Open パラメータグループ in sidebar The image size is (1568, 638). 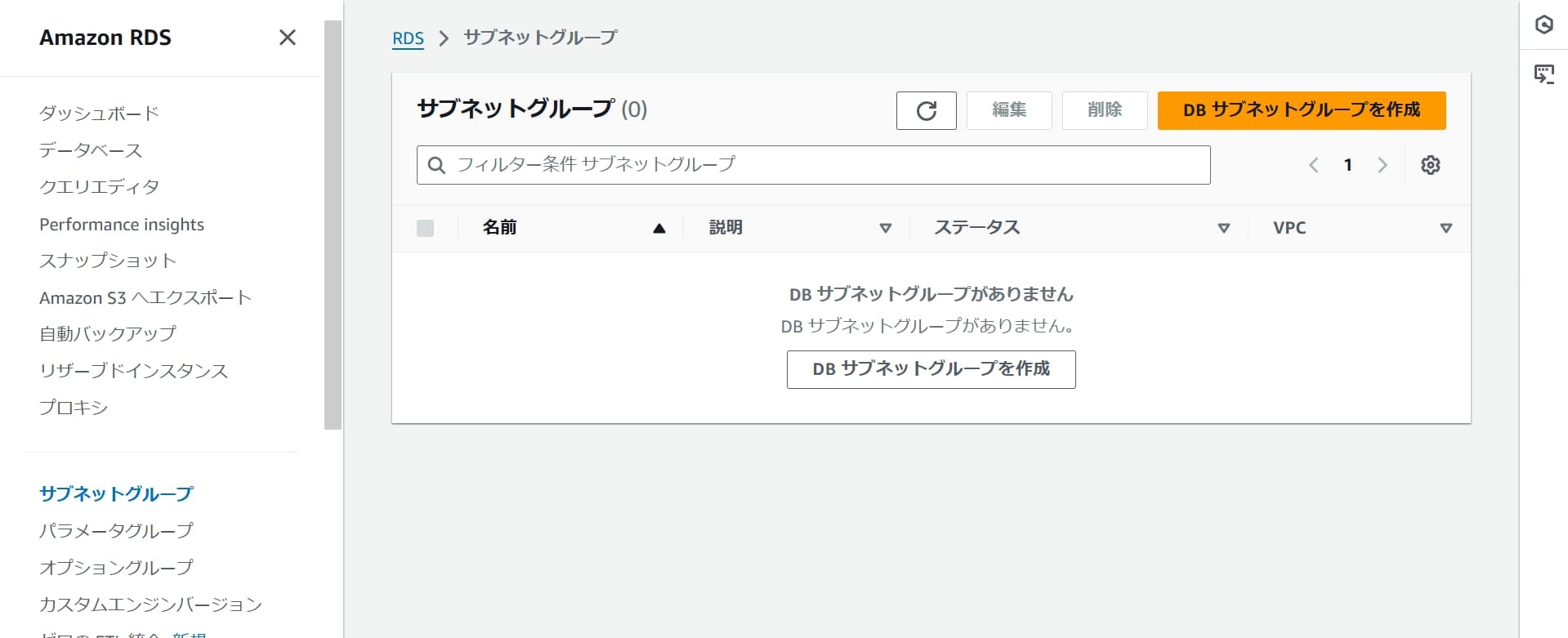tap(116, 531)
